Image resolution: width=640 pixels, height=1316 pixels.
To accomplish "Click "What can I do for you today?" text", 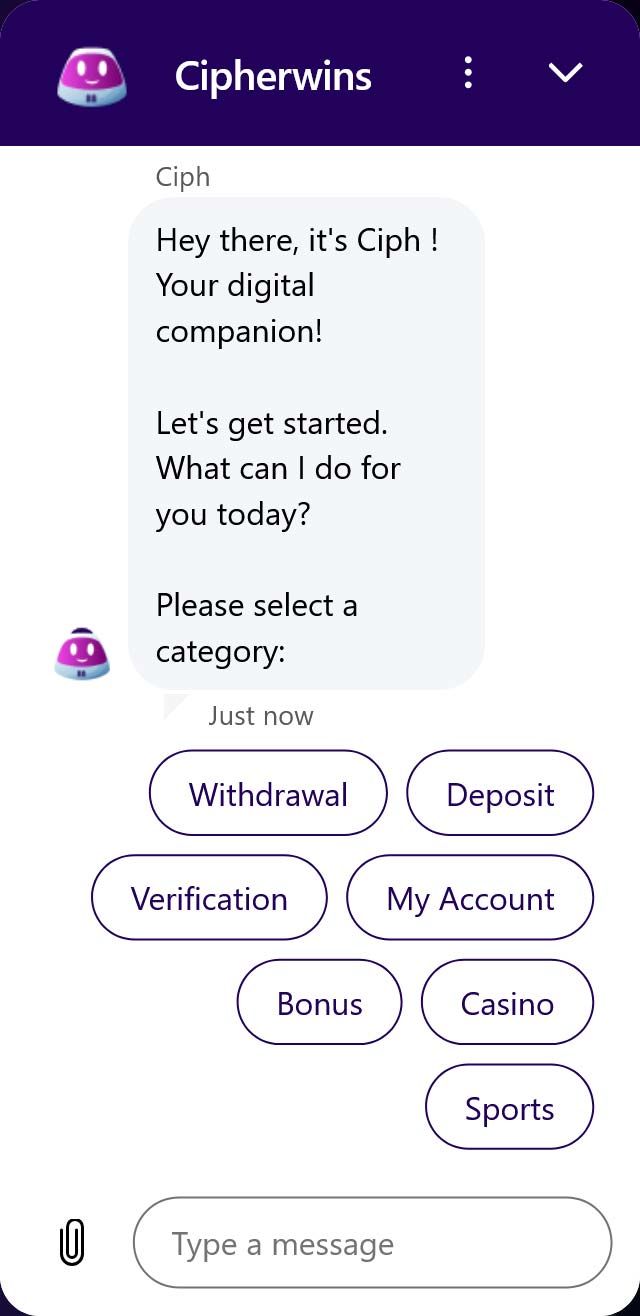I will coord(278,491).
